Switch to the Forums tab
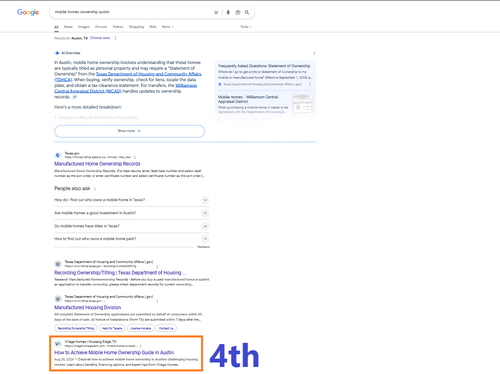Screen dimensions: 500x374 point(101,27)
